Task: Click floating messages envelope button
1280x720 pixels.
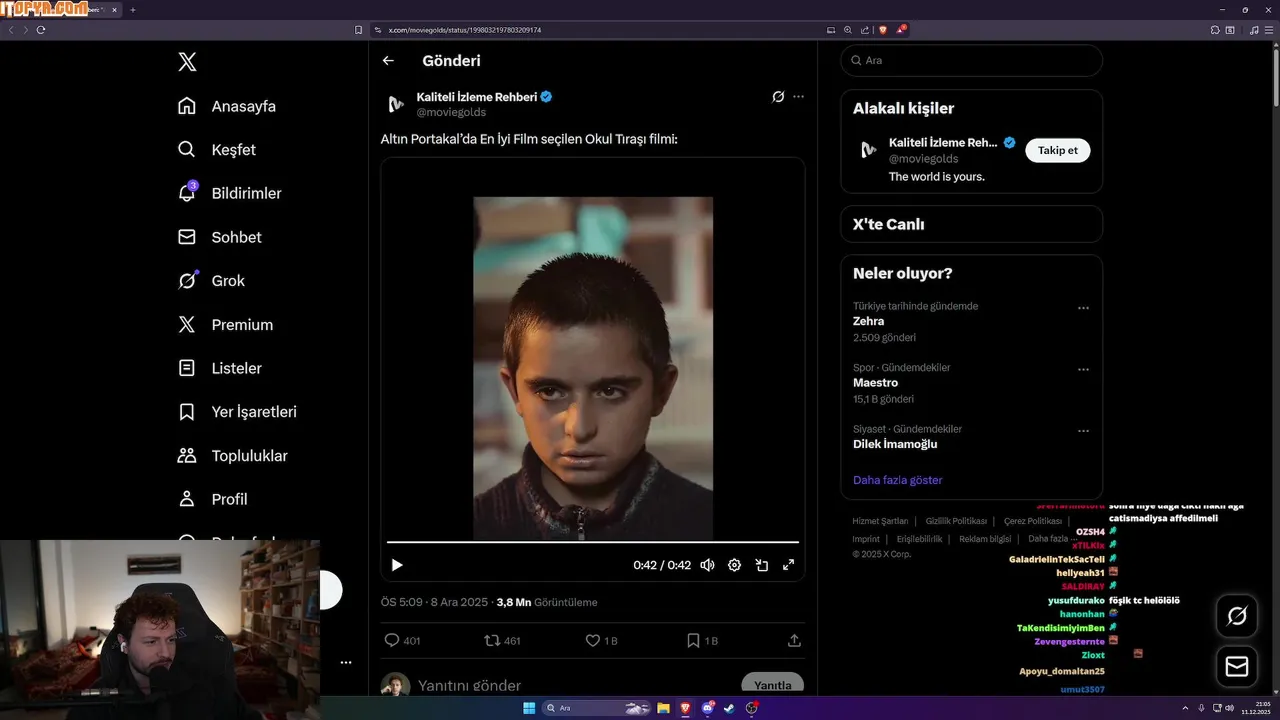Action: tap(1237, 666)
